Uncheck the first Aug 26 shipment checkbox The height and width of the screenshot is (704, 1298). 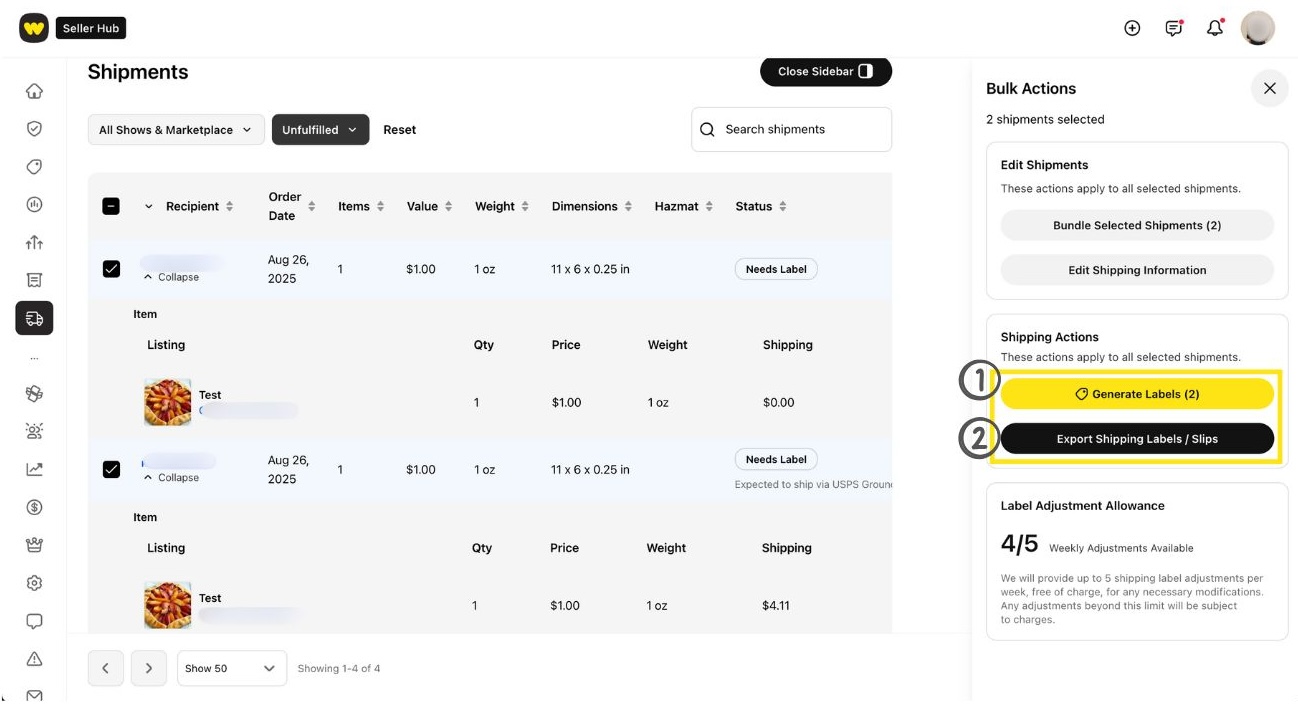[111, 268]
